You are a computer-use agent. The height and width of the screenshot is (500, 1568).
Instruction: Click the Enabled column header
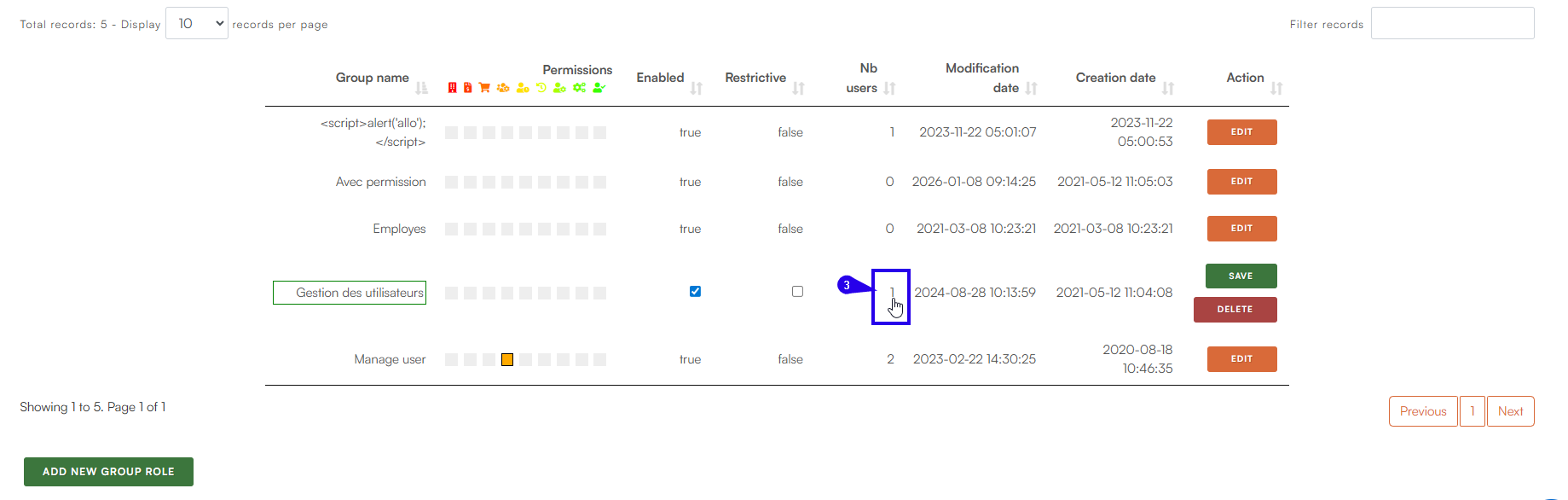point(660,78)
